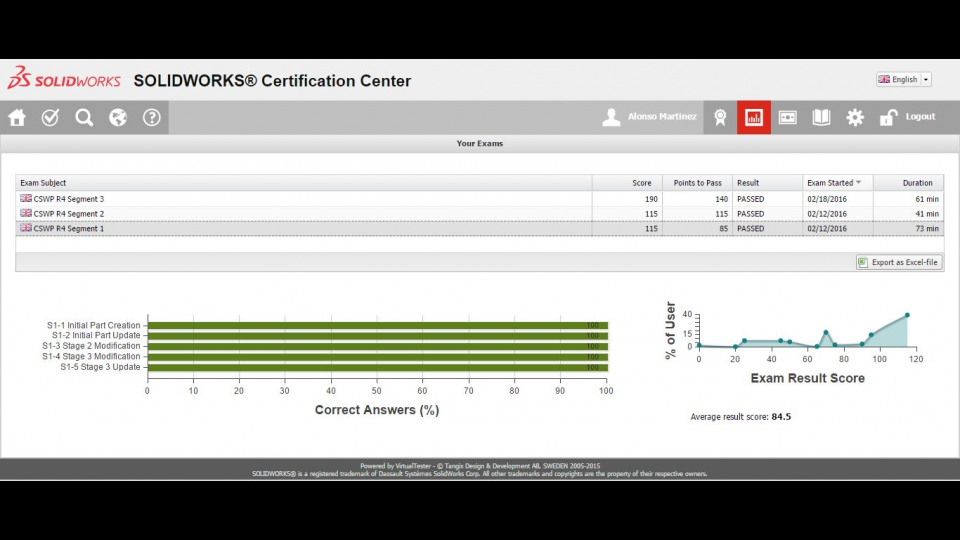Open the checkmark exams icon
This screenshot has width=960, height=540.
(50, 117)
